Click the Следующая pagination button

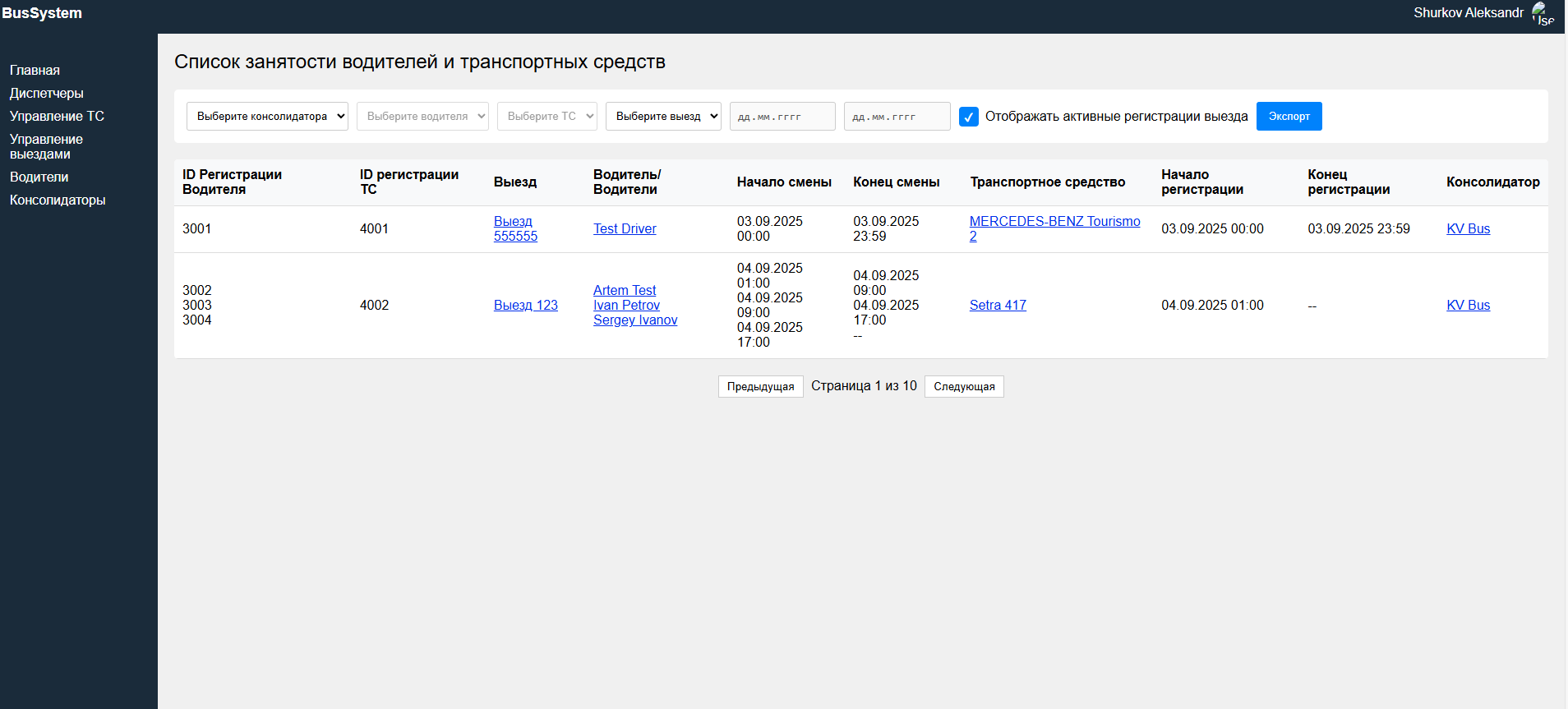(x=964, y=387)
